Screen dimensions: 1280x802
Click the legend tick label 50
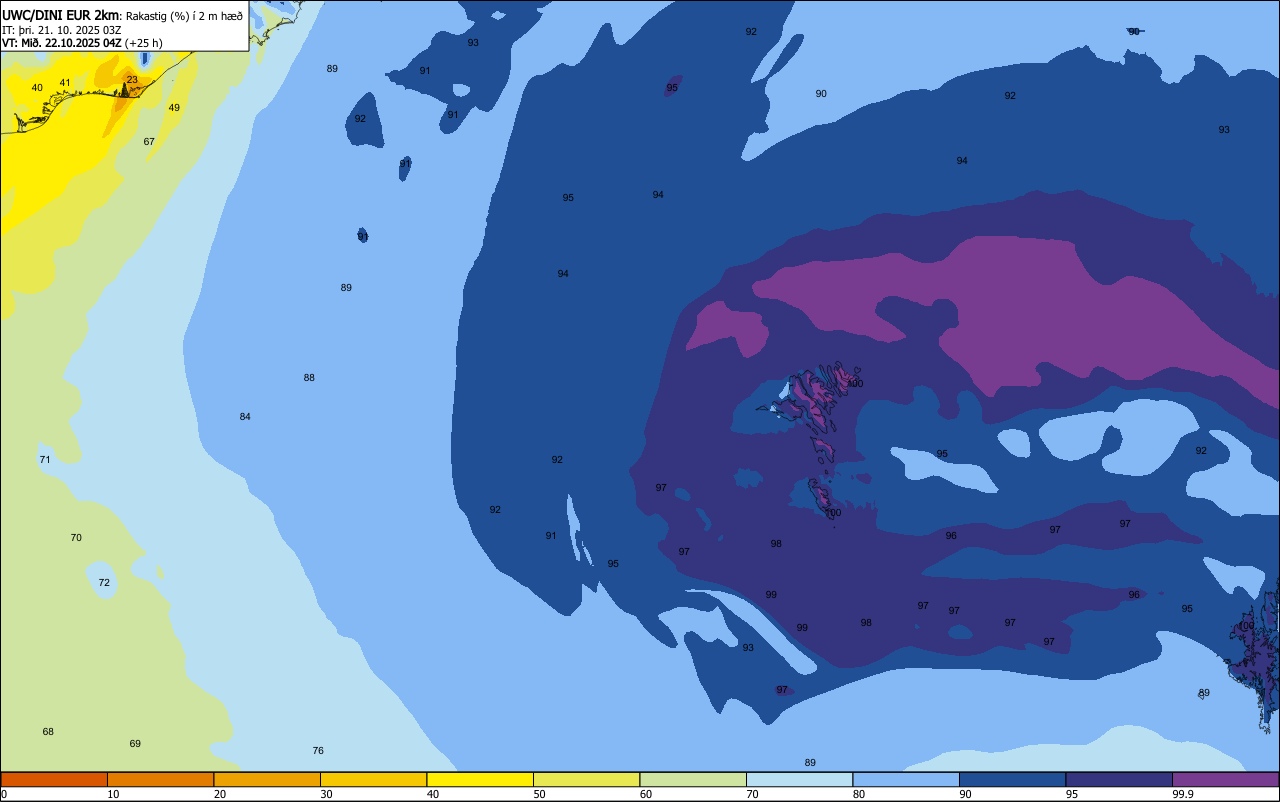[539, 794]
